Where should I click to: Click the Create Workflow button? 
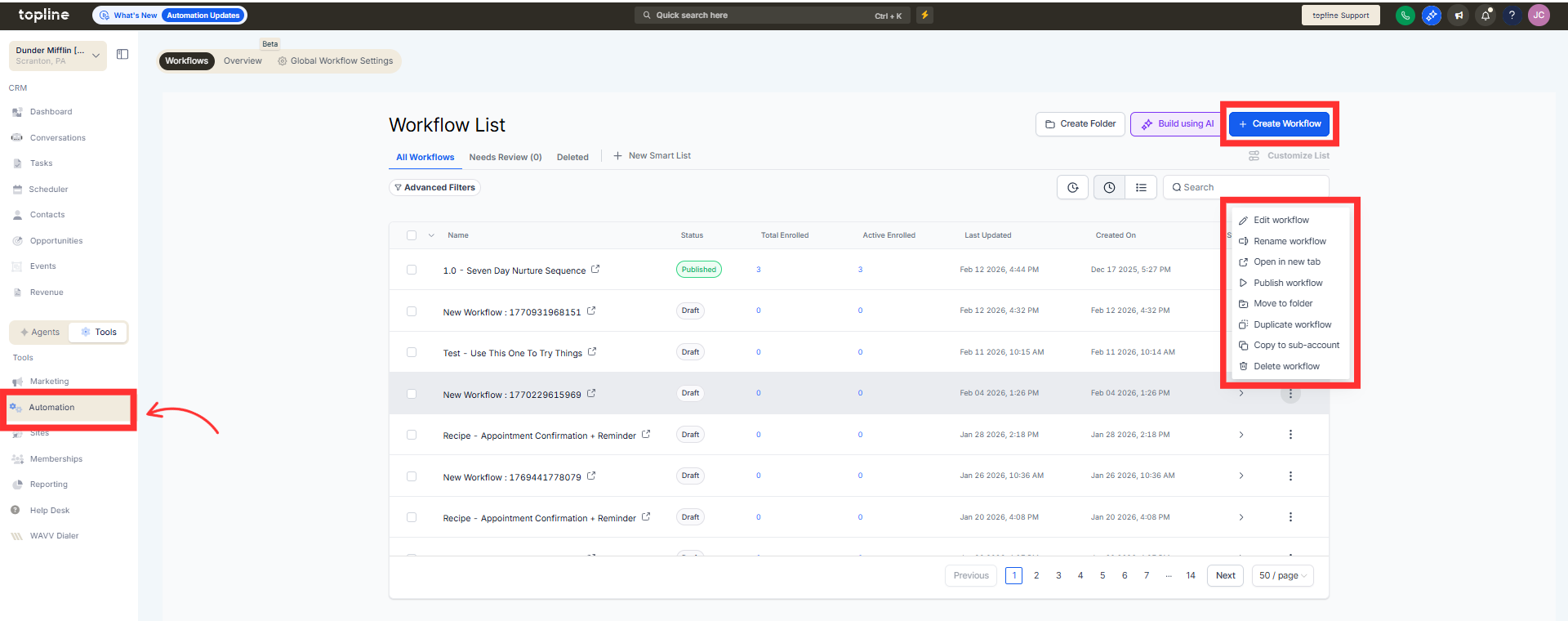(x=1279, y=124)
